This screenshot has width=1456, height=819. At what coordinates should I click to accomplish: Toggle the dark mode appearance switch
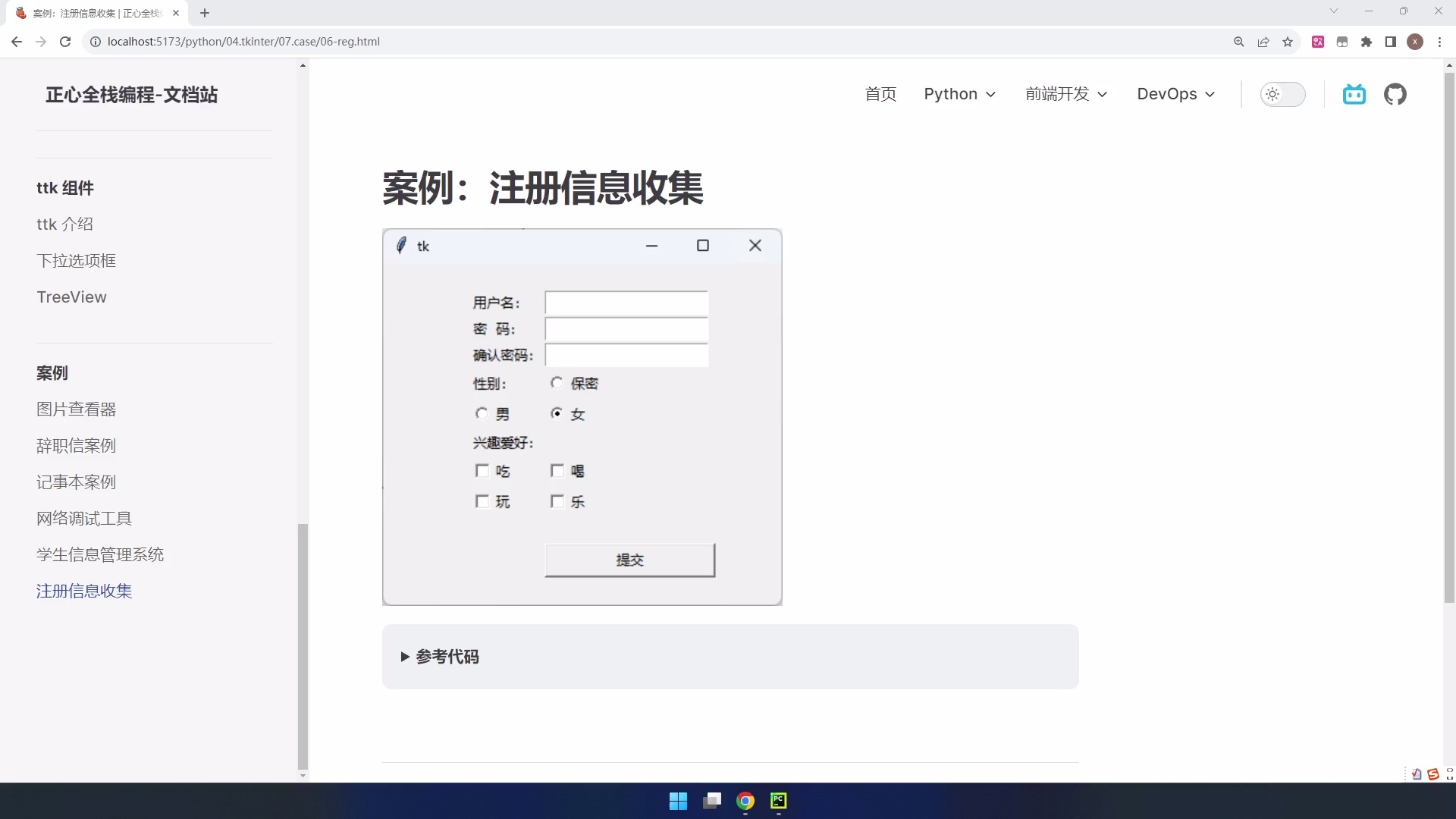click(1282, 94)
